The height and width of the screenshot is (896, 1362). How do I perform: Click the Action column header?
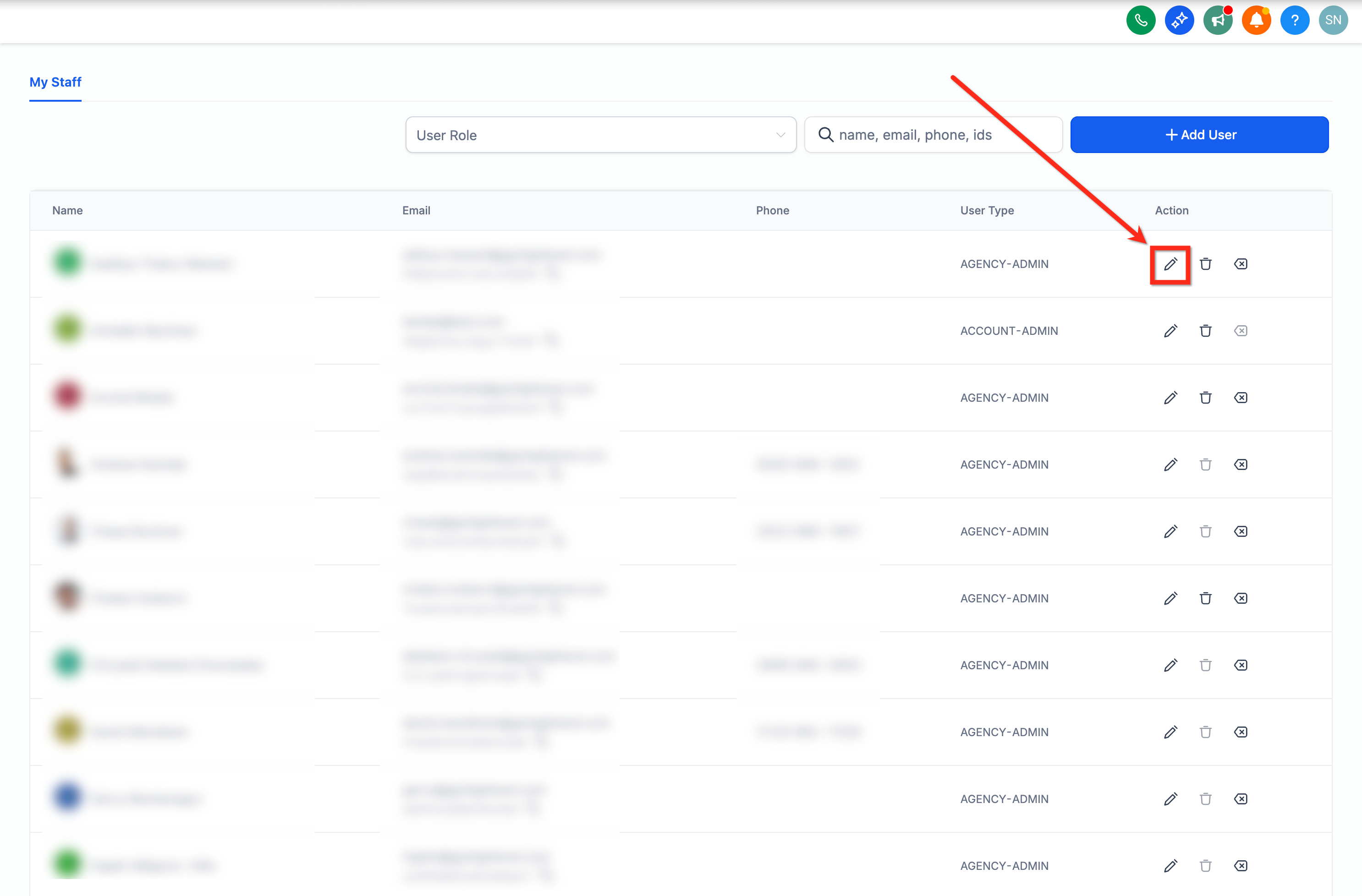tap(1171, 211)
